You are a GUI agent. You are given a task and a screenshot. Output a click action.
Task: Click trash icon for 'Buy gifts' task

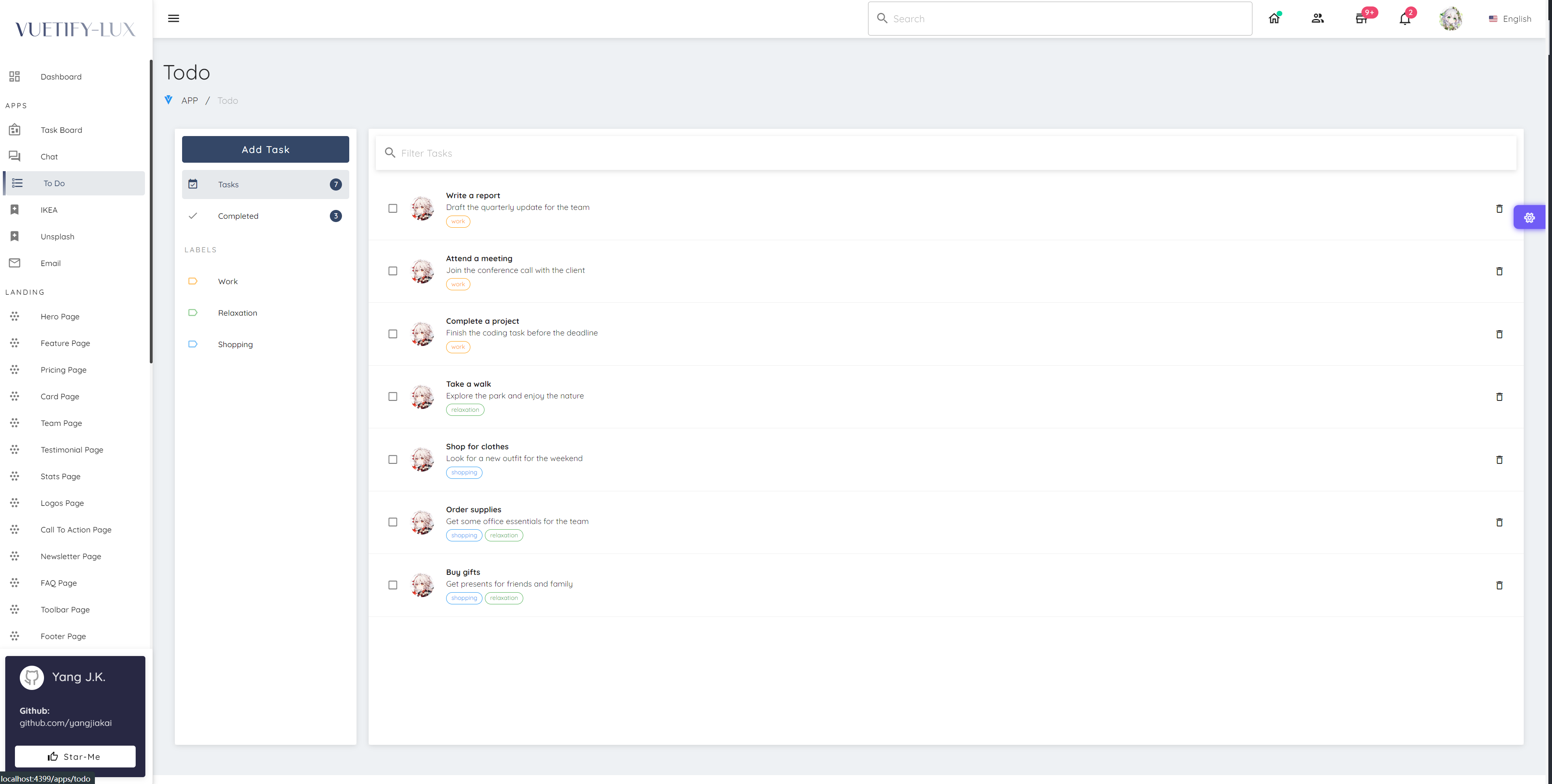click(1499, 585)
